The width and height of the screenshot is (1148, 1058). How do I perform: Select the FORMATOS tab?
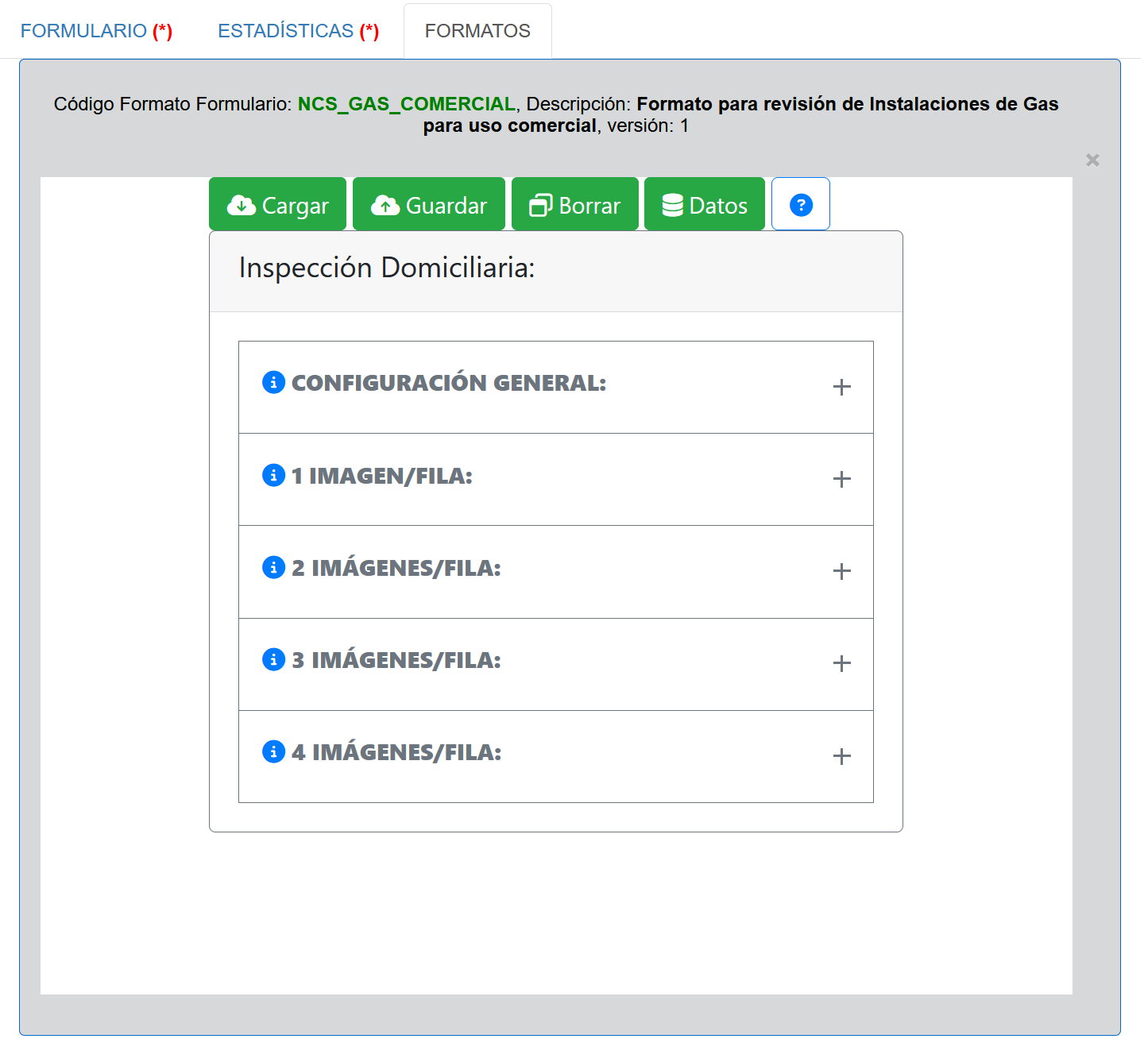tap(477, 31)
